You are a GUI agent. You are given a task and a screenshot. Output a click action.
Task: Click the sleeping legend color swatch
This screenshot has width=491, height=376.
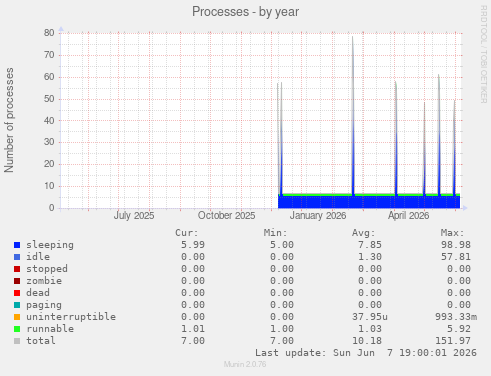17,245
